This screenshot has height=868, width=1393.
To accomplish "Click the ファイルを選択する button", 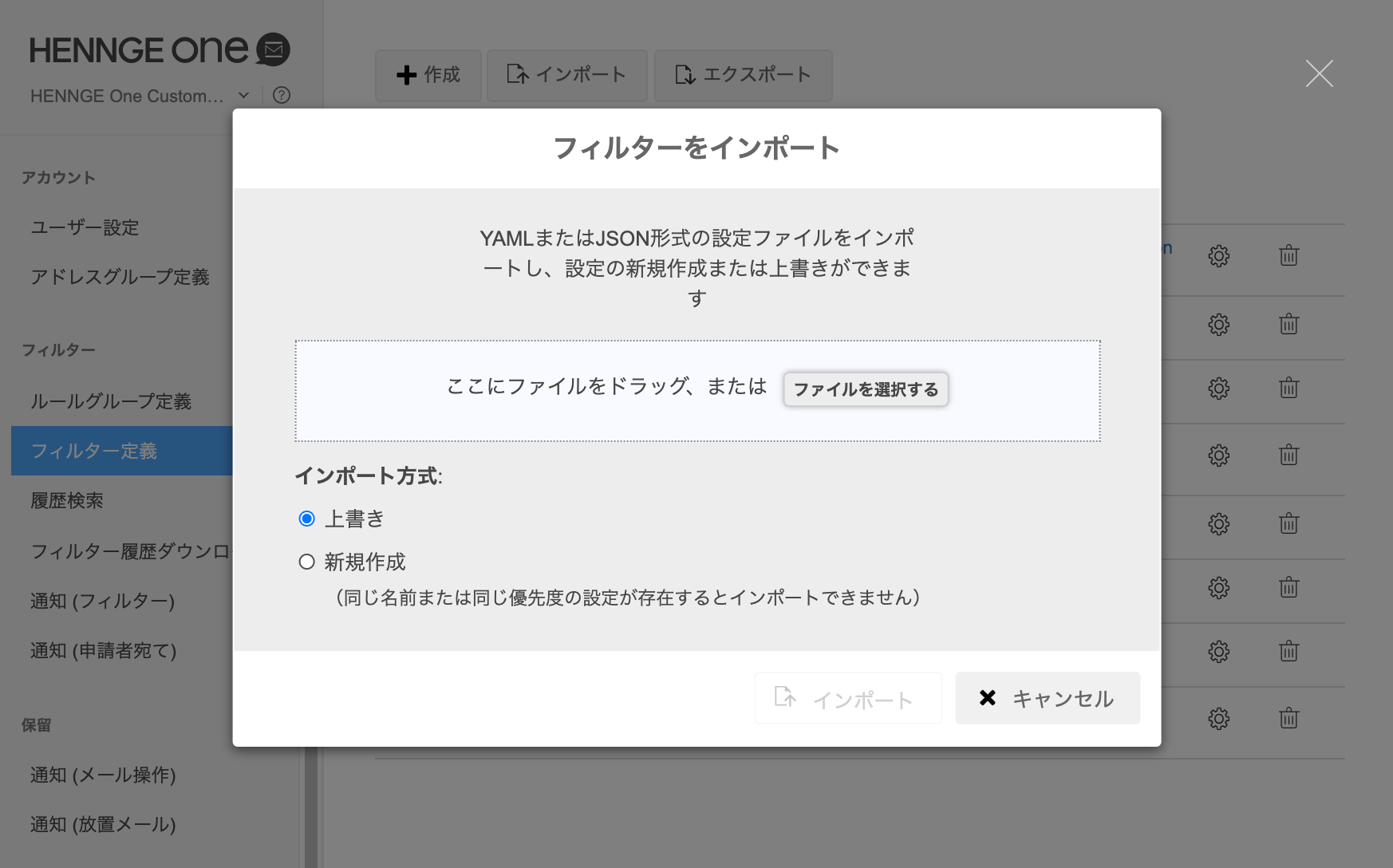I will pyautogui.click(x=866, y=390).
